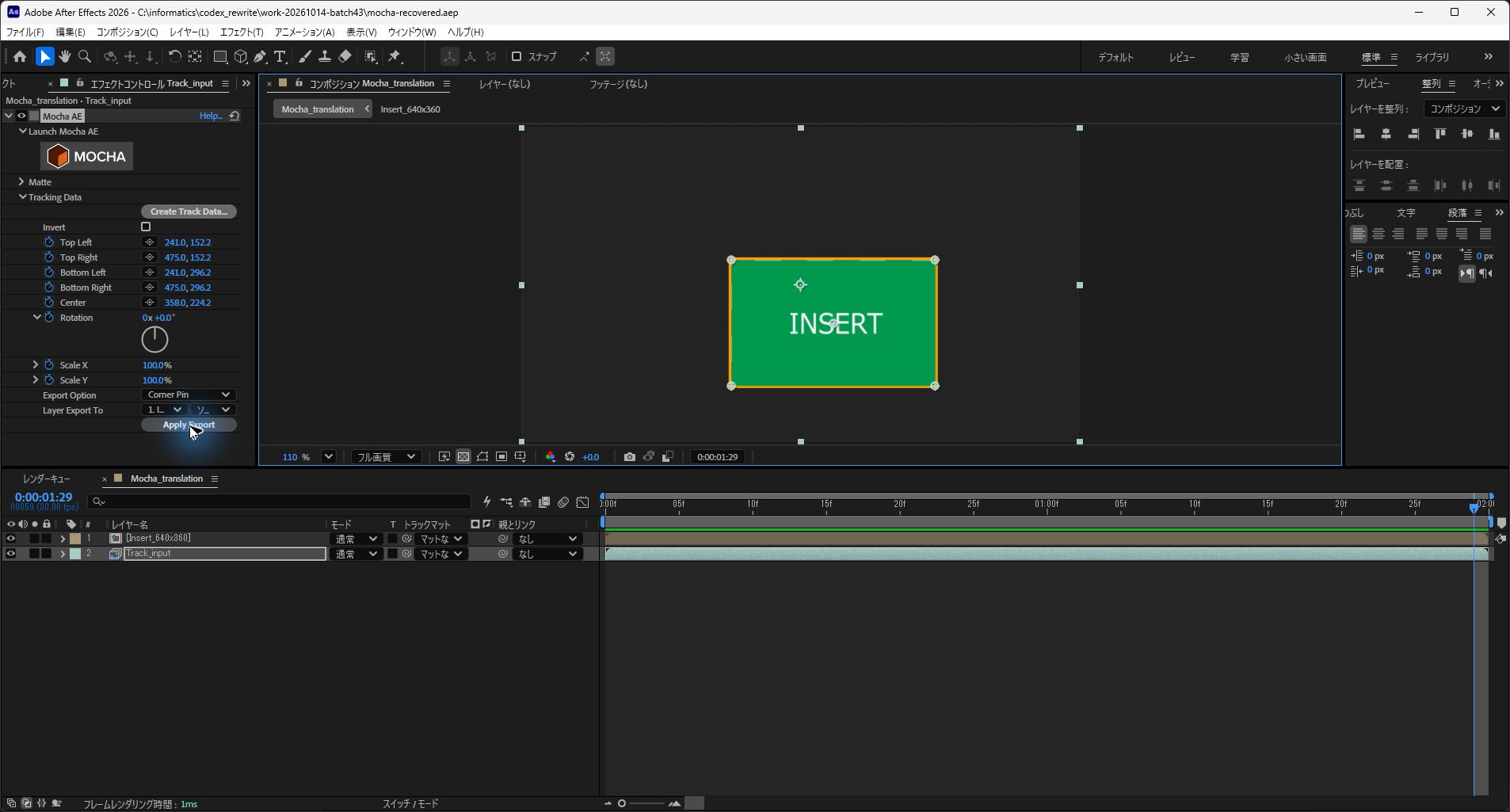This screenshot has width=1510, height=812.
Task: Click the layer search field in timeline
Action: click(280, 501)
